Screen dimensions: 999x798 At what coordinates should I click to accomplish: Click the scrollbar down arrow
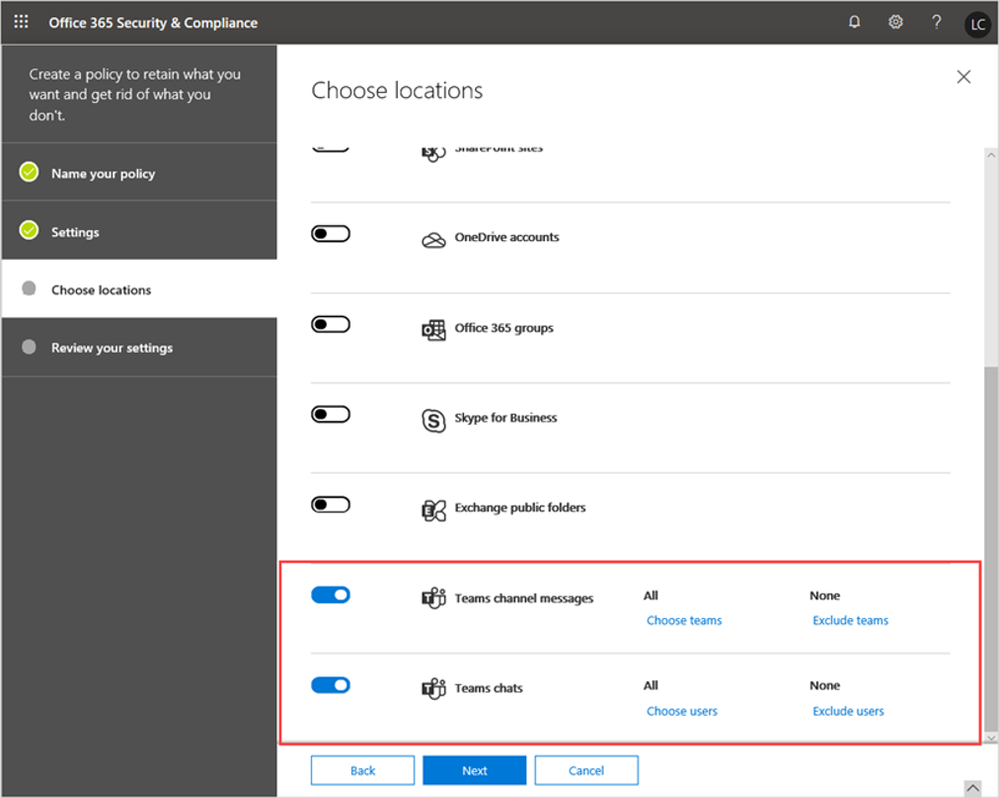click(x=991, y=737)
